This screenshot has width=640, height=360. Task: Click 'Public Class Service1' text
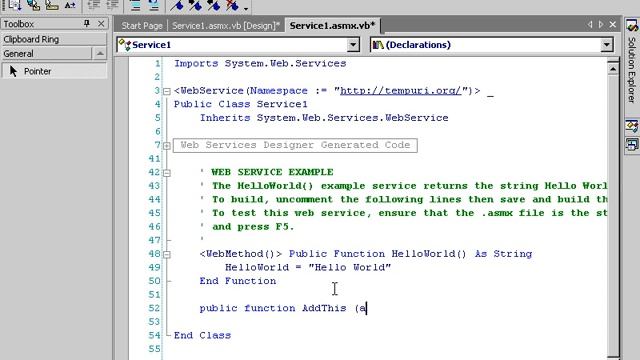(241, 104)
